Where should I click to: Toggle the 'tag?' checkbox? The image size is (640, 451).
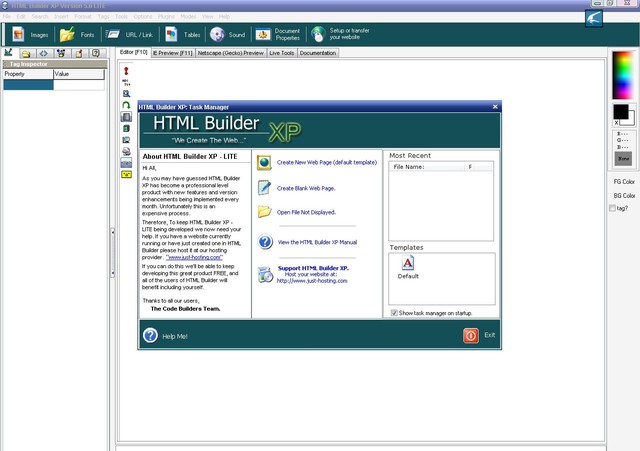coord(612,208)
